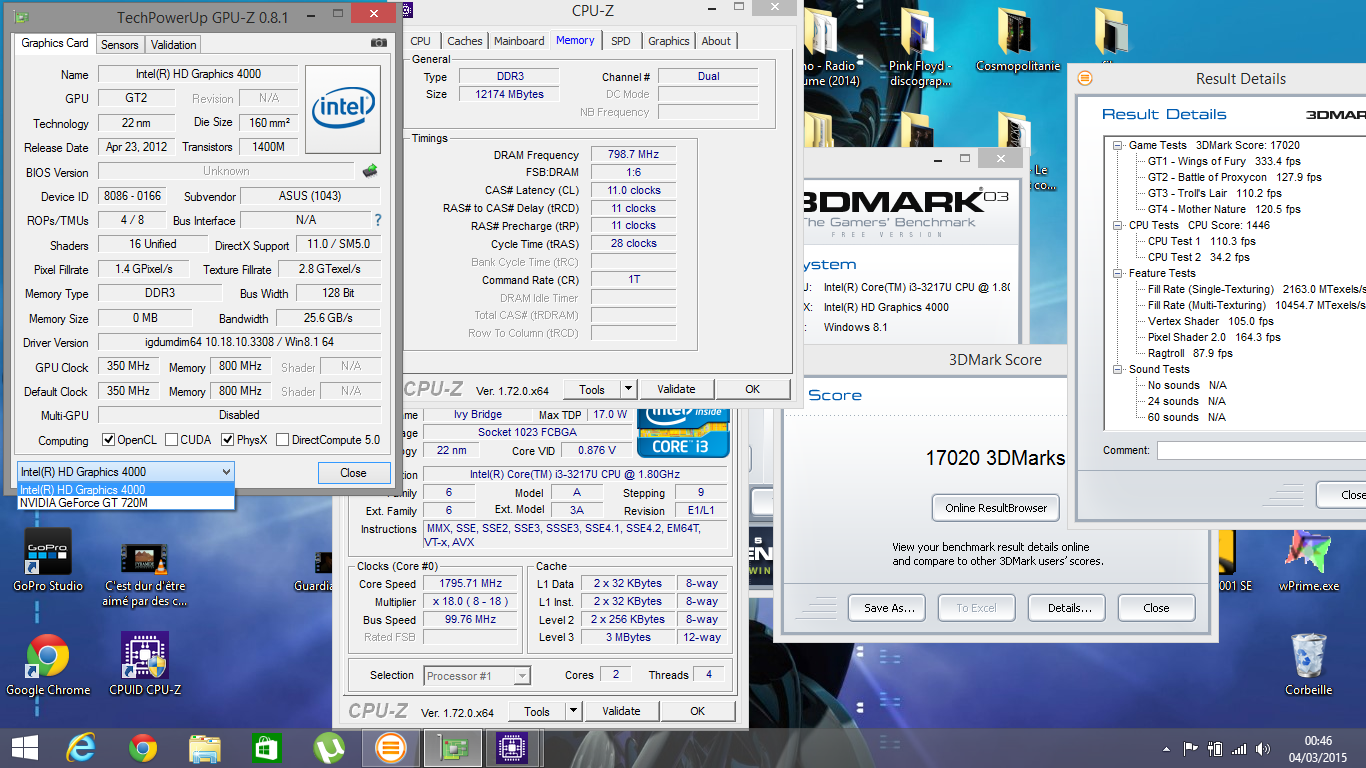The image size is (1366, 768).
Task: Click the Comment field in Result Details
Action: [x=1261, y=450]
